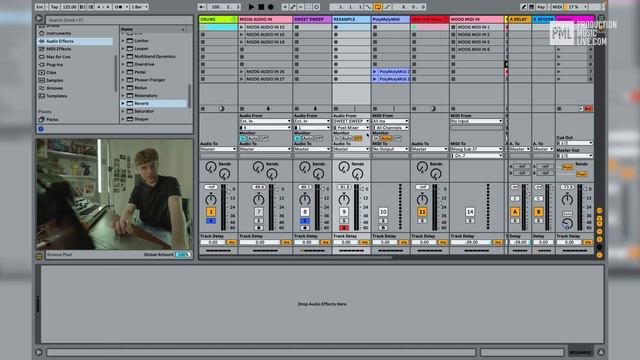Select Samples browser category
The image size is (640, 360).
pos(54,80)
